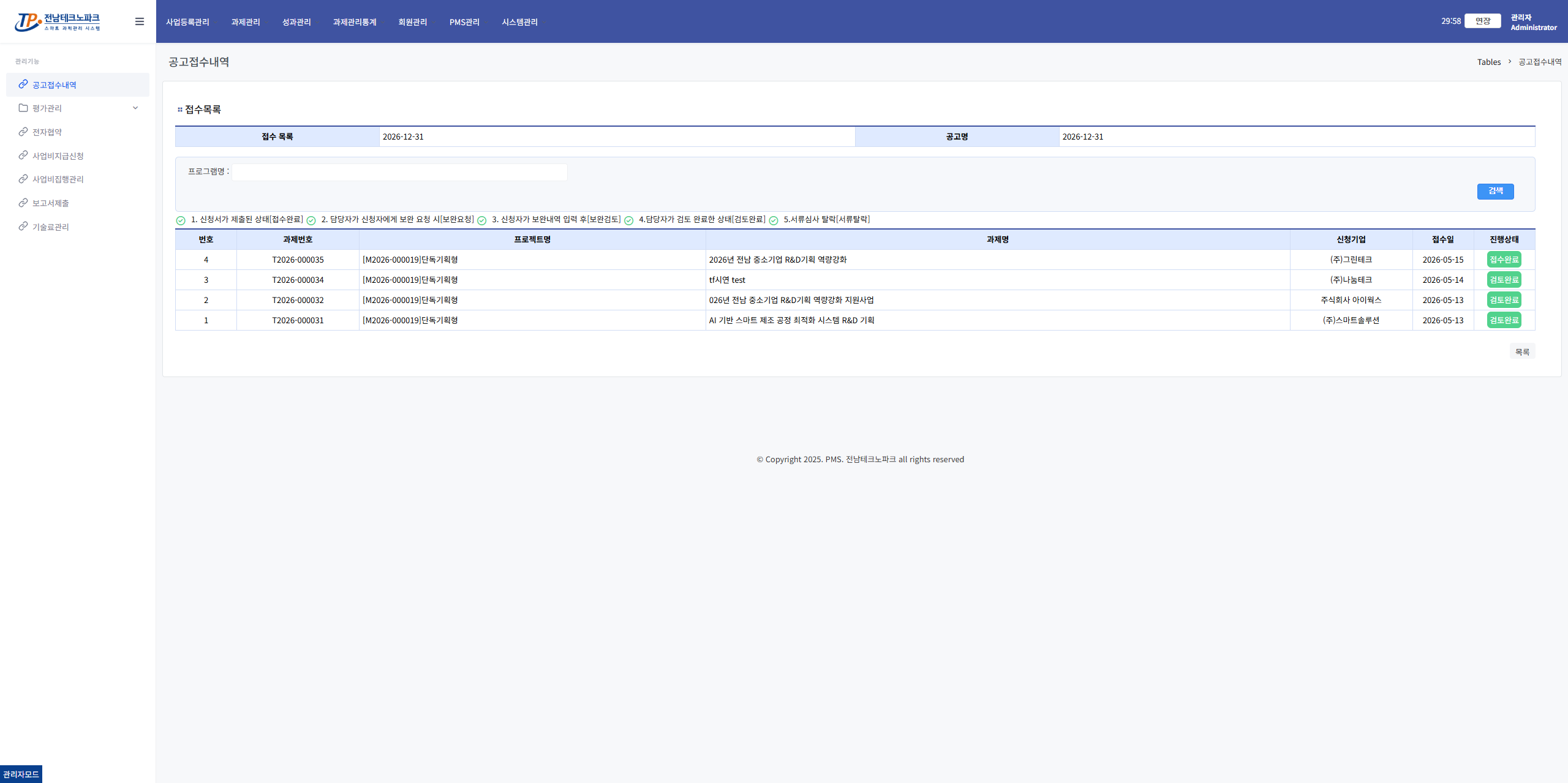This screenshot has width=1568, height=783.
Task: Open the PMS관리 menu
Action: [x=464, y=22]
